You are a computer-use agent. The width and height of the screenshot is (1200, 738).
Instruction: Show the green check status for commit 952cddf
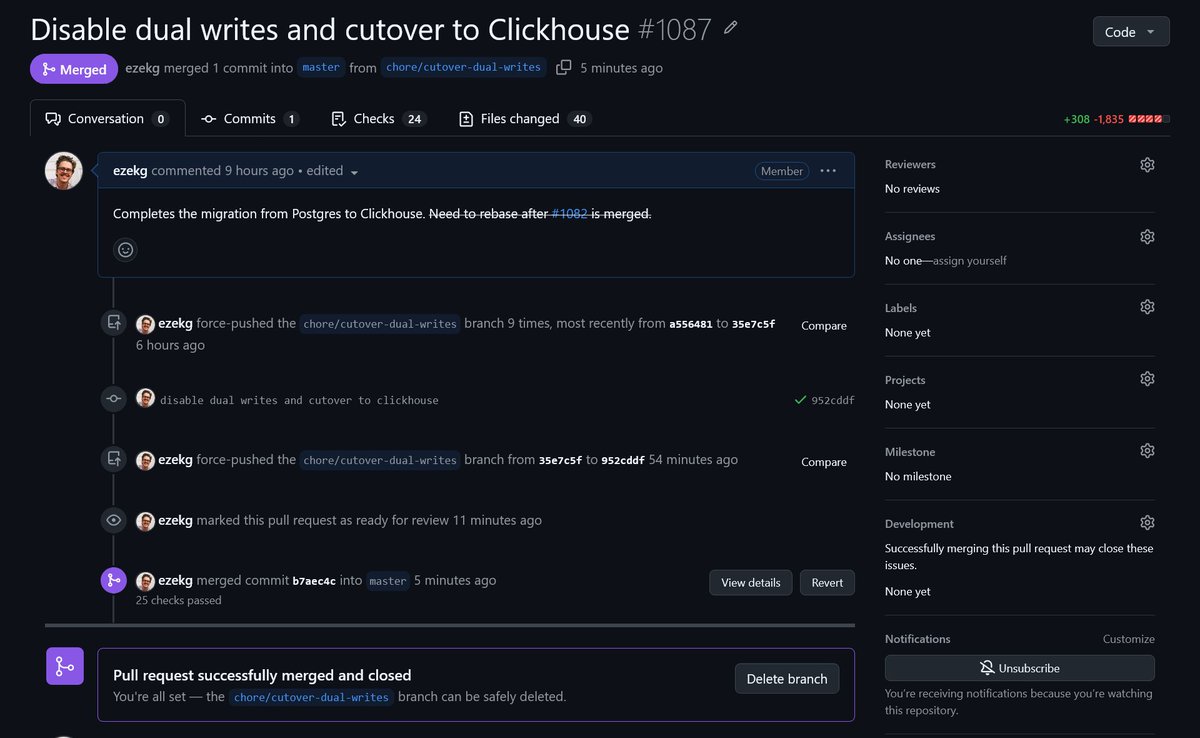800,400
